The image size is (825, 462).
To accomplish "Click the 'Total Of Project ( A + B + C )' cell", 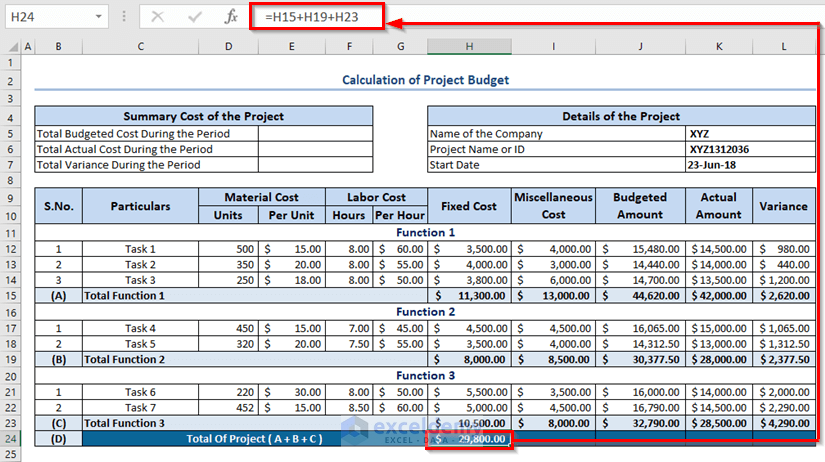I will click(255, 438).
